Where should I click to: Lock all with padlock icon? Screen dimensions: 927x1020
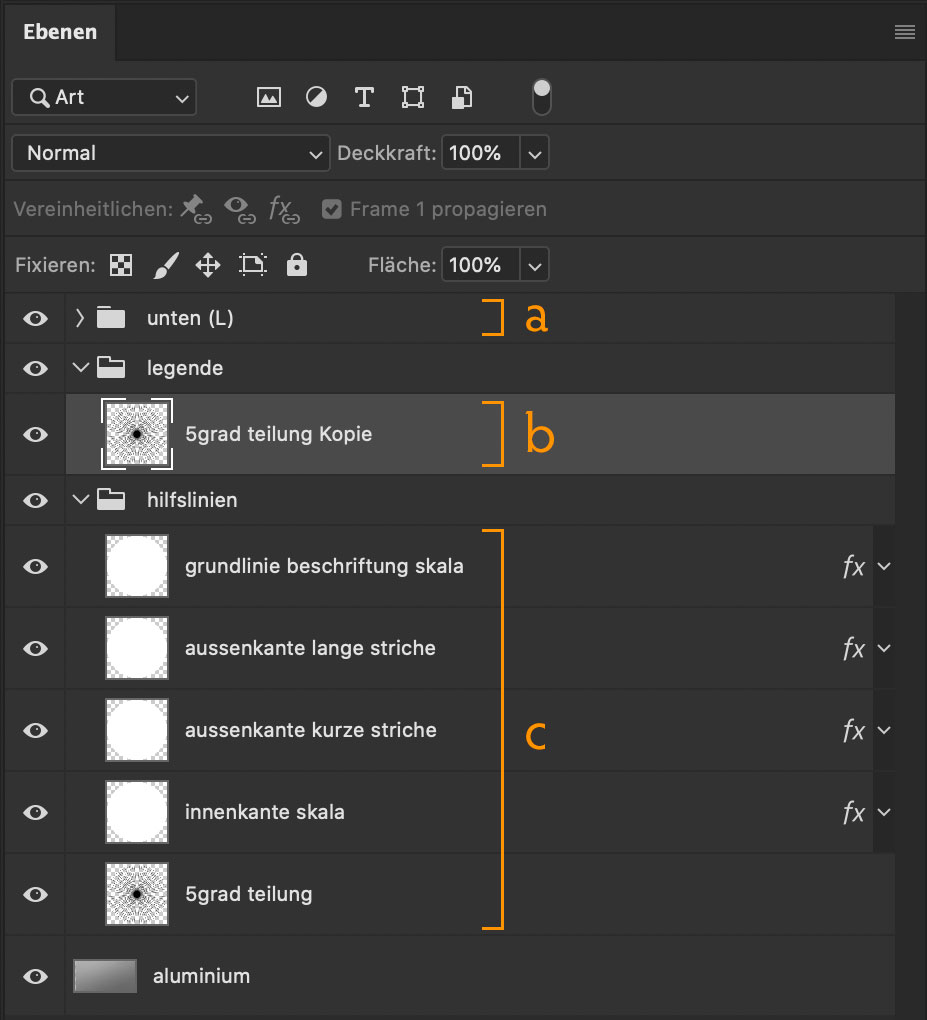click(297, 265)
